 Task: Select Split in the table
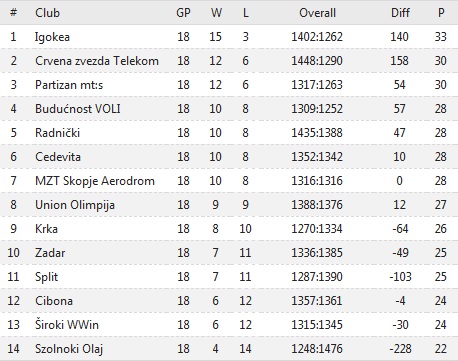coord(47,277)
